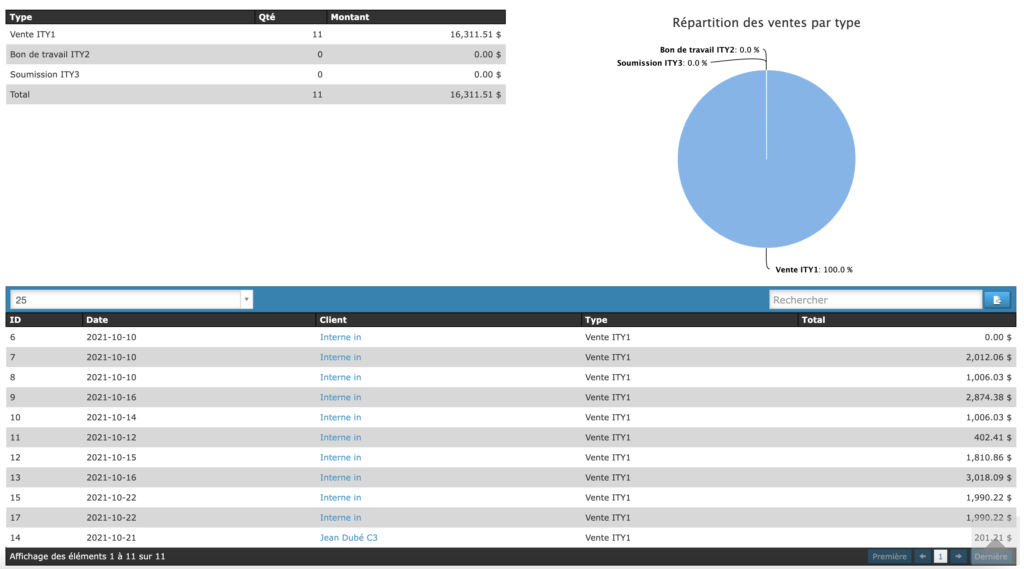Open the Jean Dubé C3 client link

point(348,538)
